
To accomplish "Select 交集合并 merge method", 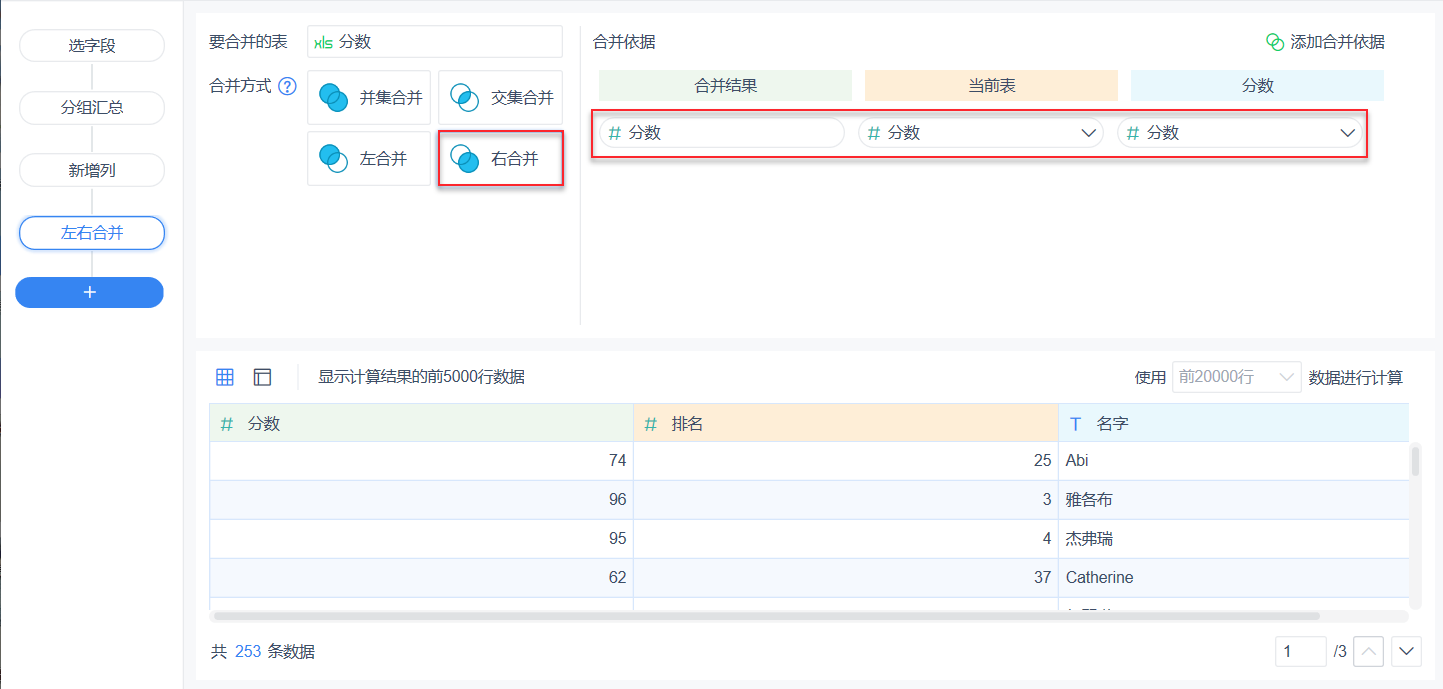I will click(x=500, y=98).
